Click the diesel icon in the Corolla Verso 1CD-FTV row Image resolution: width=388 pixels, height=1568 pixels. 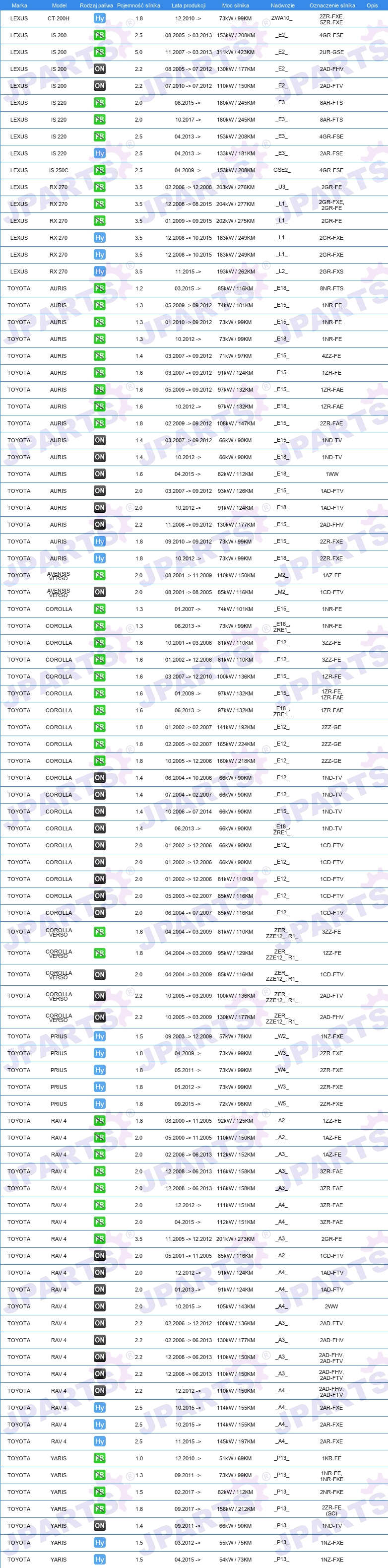[100, 974]
